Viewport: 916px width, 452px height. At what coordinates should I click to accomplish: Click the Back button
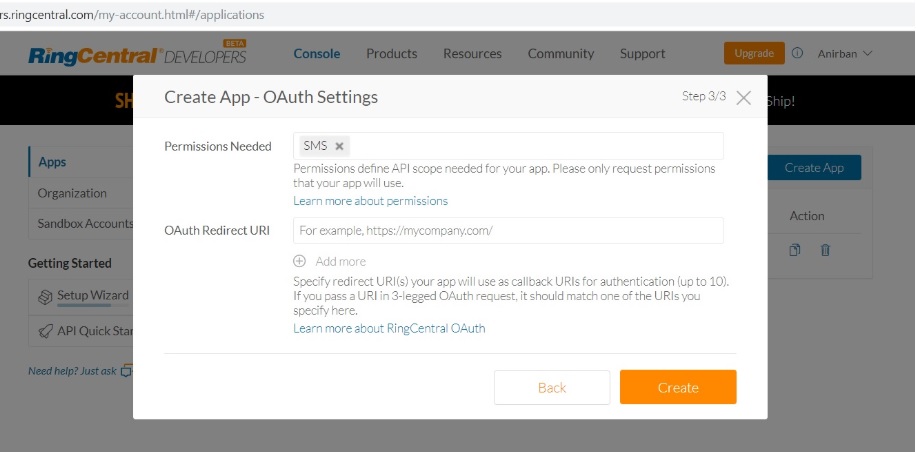click(552, 388)
